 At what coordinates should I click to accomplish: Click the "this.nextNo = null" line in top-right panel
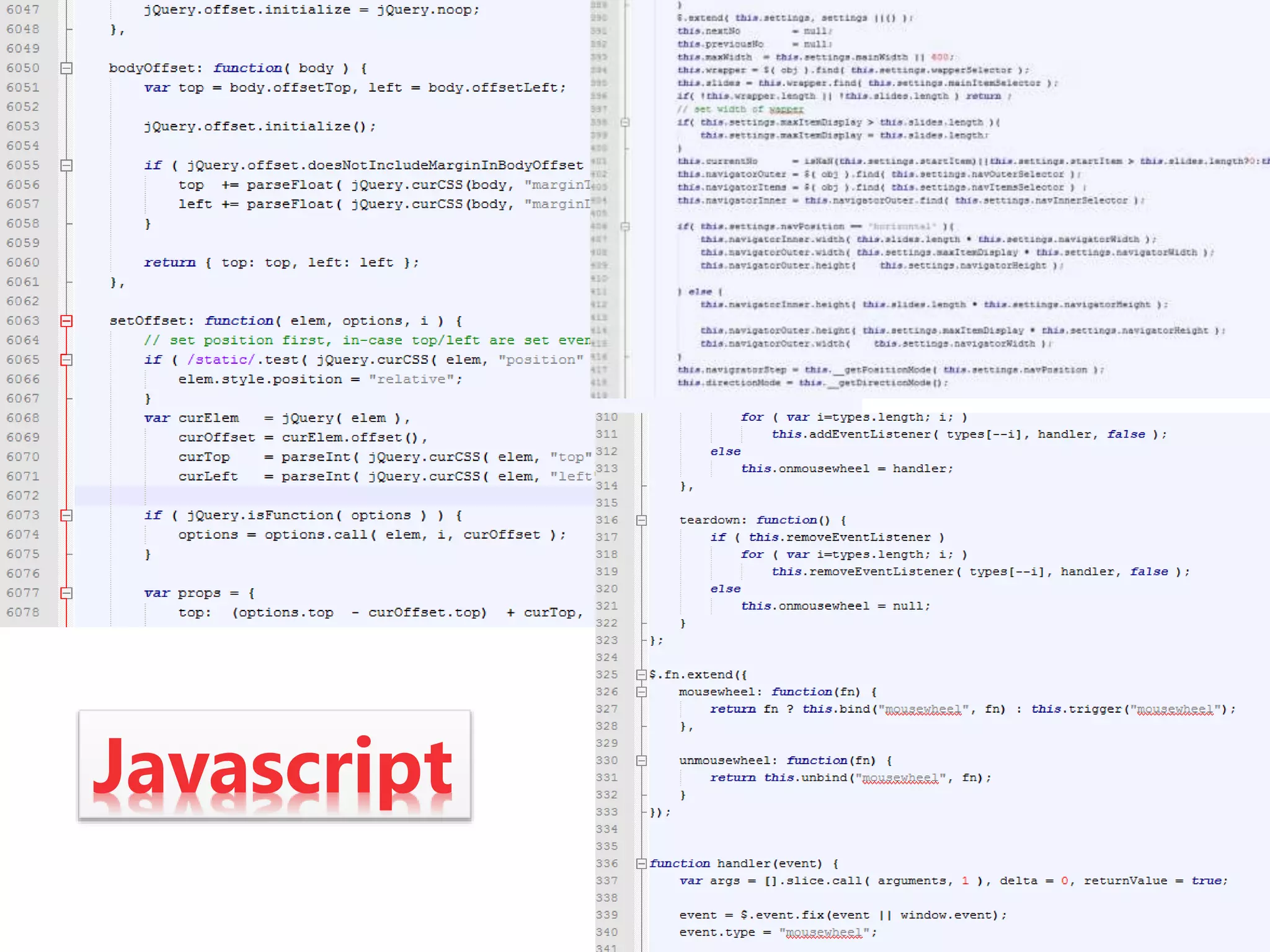(x=755, y=31)
